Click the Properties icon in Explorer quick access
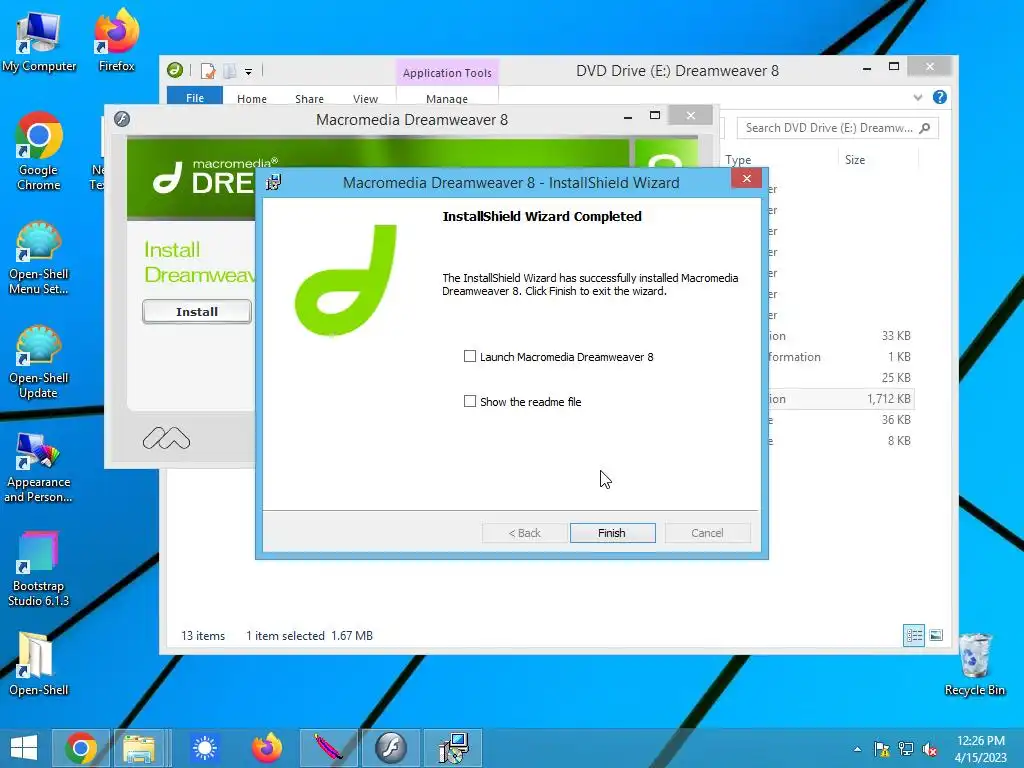 tap(208, 71)
